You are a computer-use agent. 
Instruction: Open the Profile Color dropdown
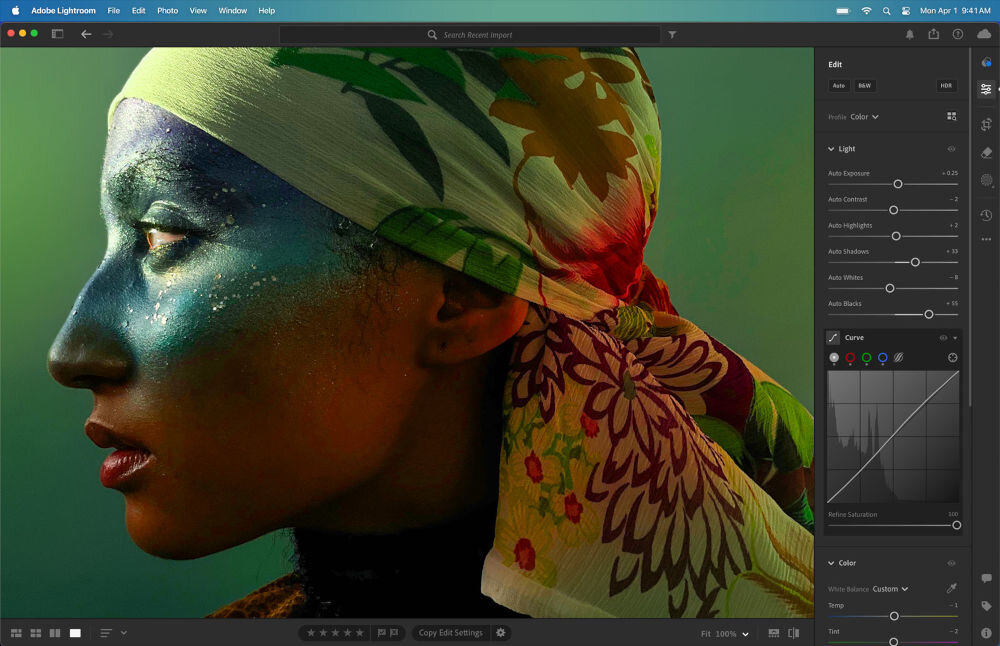click(865, 117)
